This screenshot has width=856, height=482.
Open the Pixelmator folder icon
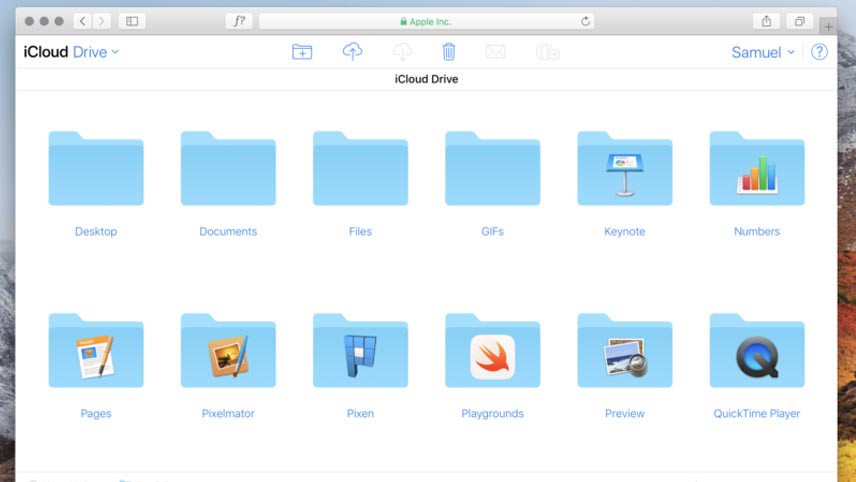coord(228,350)
